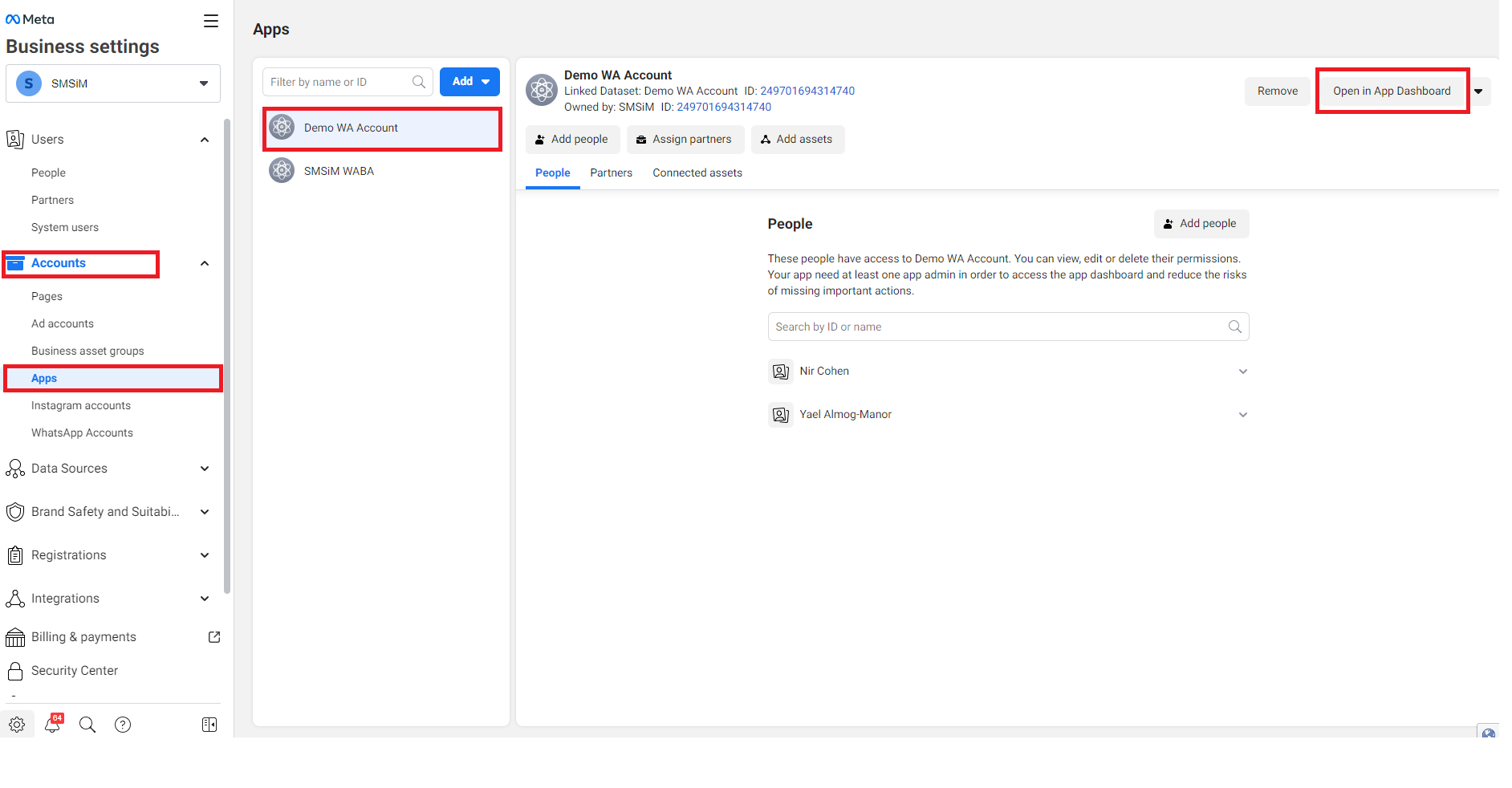The image size is (1512, 788).
Task: Open Partners under Users
Action: [x=52, y=200]
